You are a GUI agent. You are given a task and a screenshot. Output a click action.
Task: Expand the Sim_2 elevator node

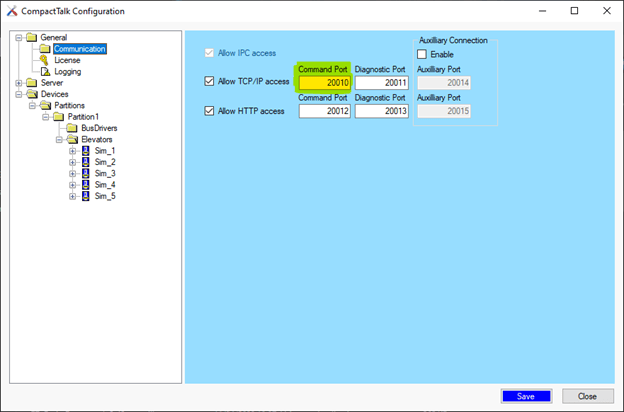[x=73, y=162]
